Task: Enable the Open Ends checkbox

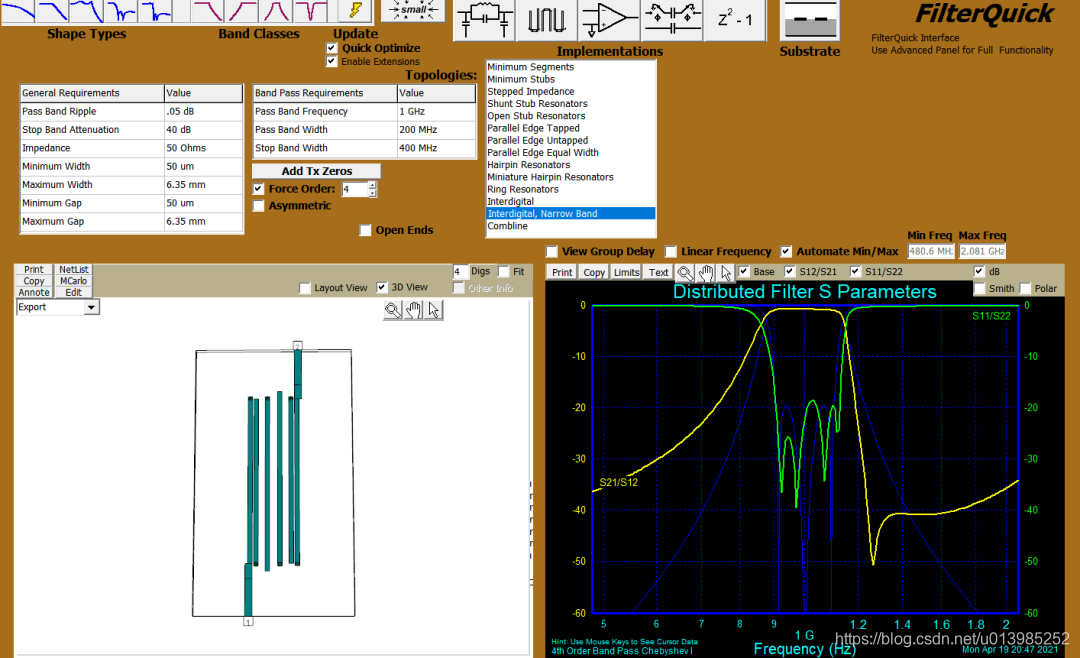Action: (x=366, y=230)
